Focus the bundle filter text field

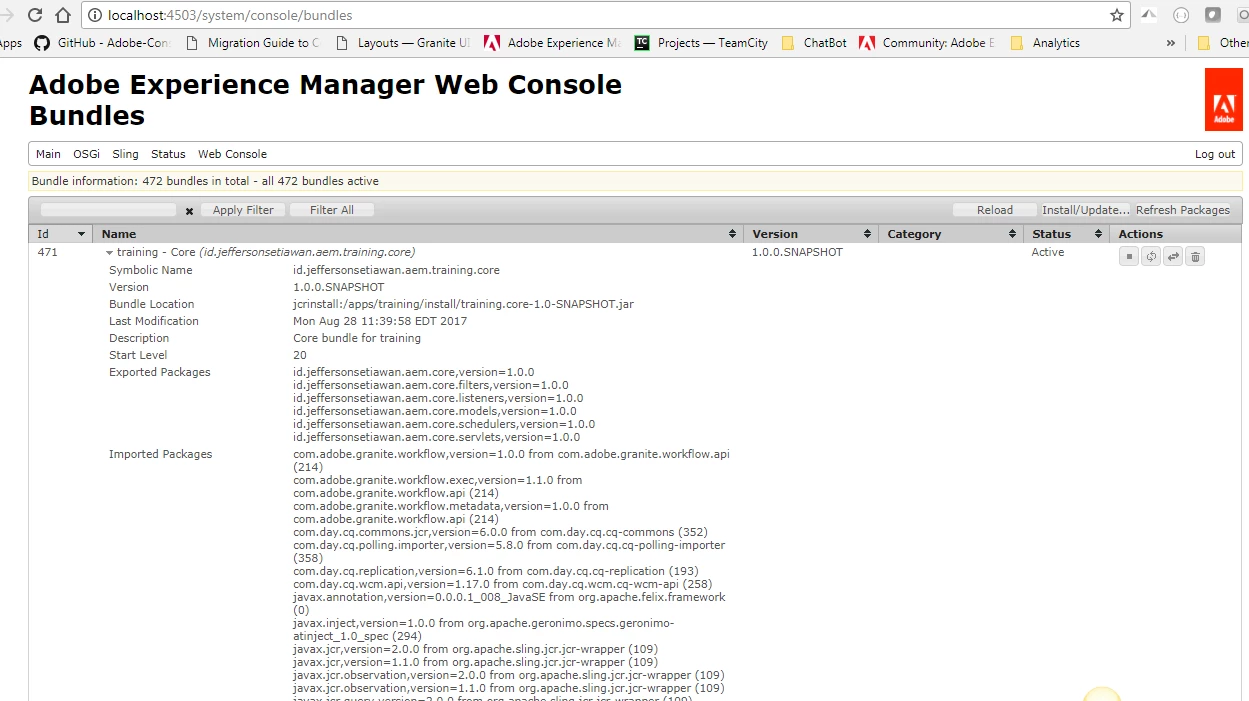[x=108, y=210]
